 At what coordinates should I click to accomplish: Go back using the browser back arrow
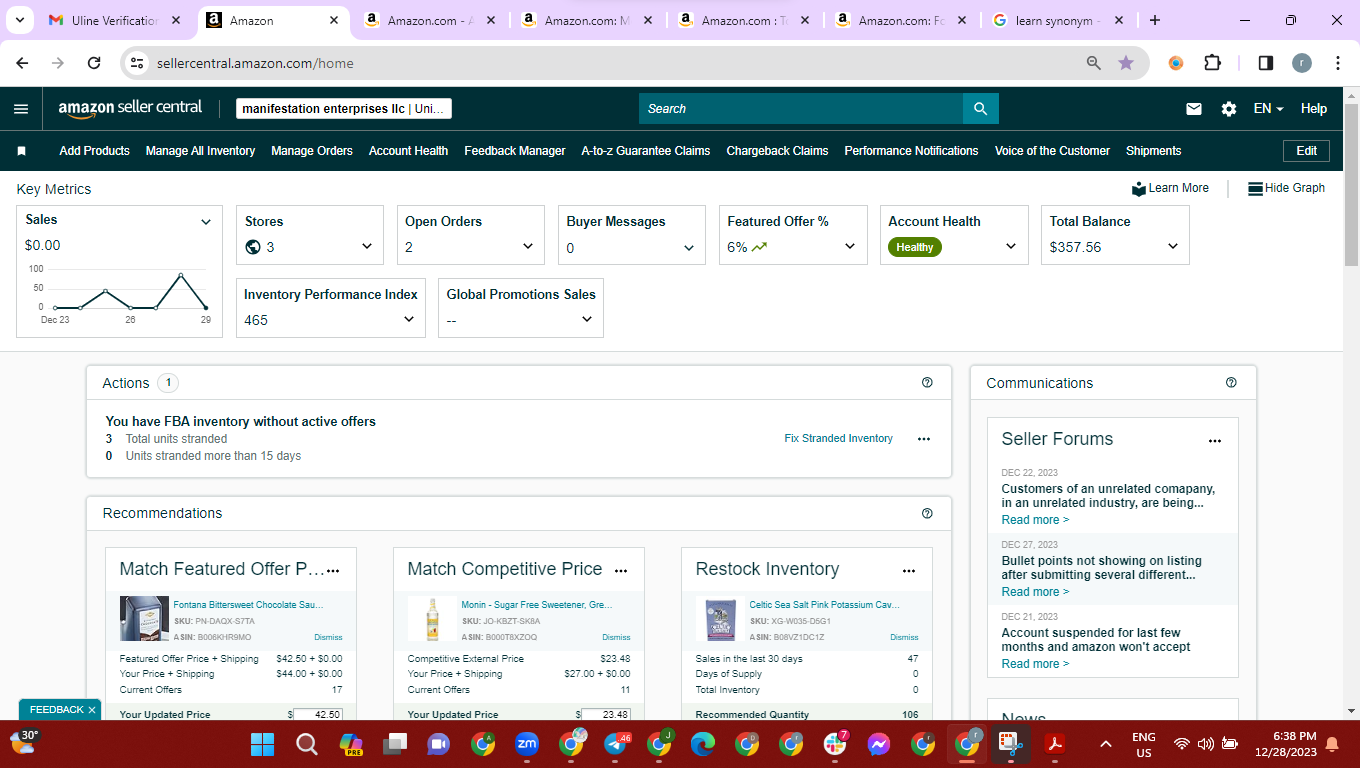(23, 63)
